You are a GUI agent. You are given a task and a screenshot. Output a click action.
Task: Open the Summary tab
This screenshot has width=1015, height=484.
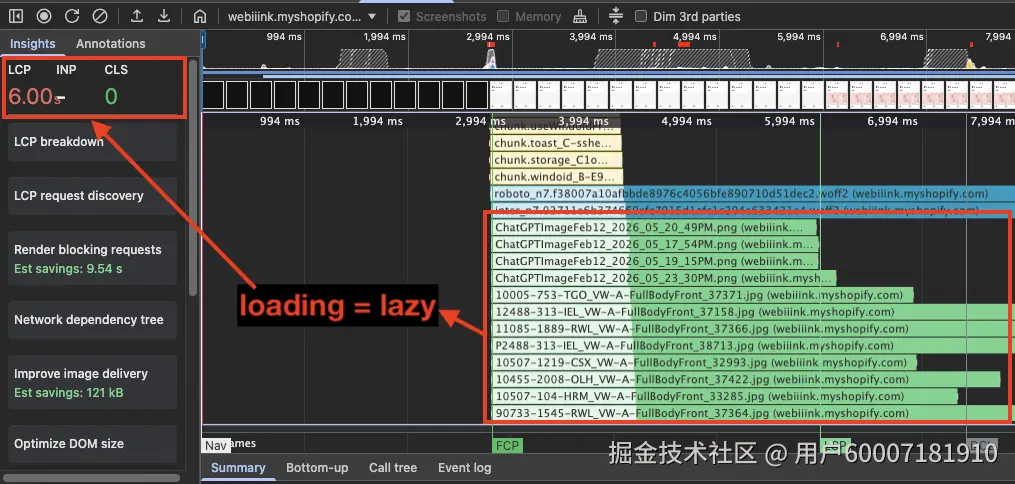[x=238, y=468]
